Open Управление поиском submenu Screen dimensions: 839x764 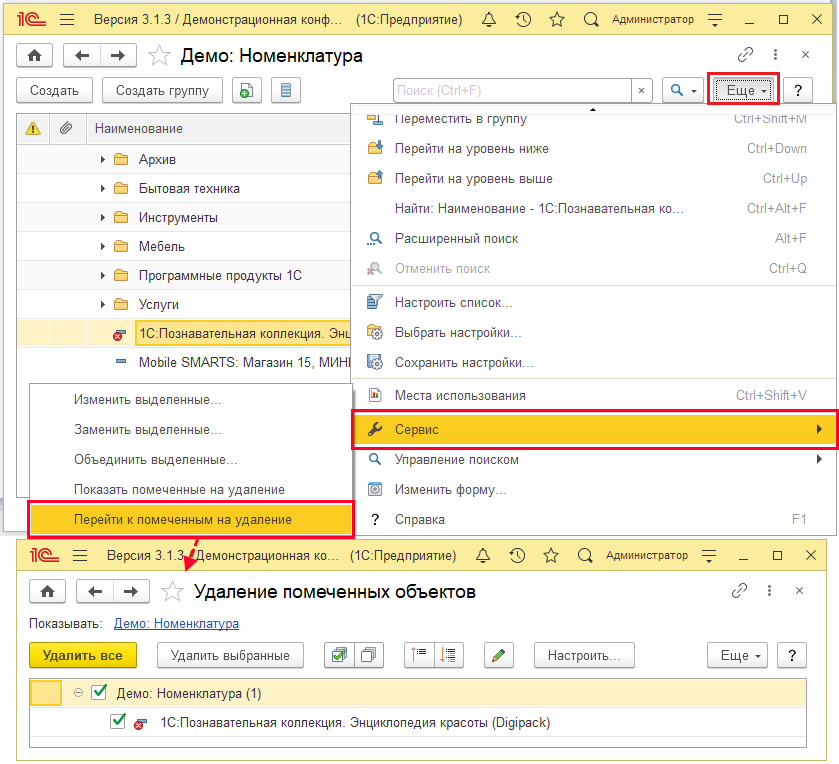pos(594,460)
